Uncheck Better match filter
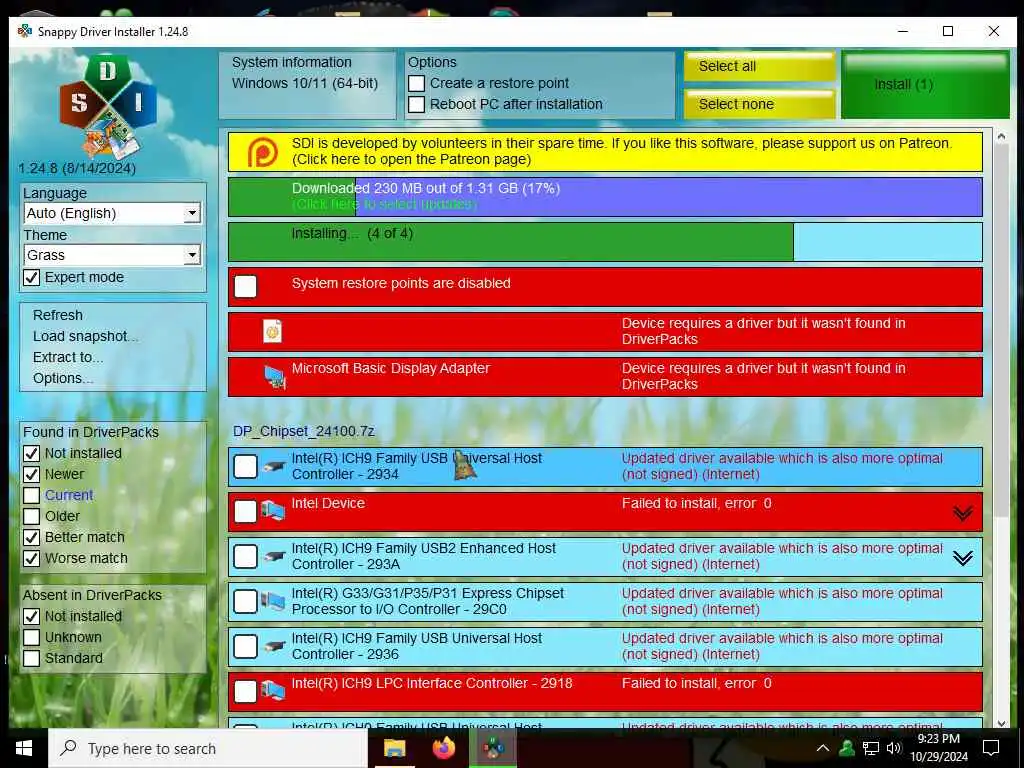Image resolution: width=1024 pixels, height=768 pixels. (x=31, y=537)
